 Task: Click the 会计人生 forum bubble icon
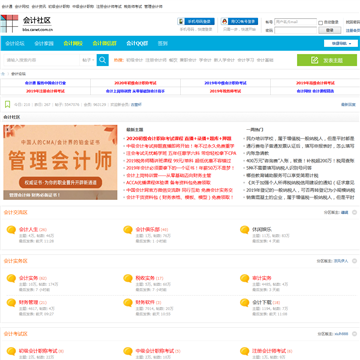pos(11,230)
